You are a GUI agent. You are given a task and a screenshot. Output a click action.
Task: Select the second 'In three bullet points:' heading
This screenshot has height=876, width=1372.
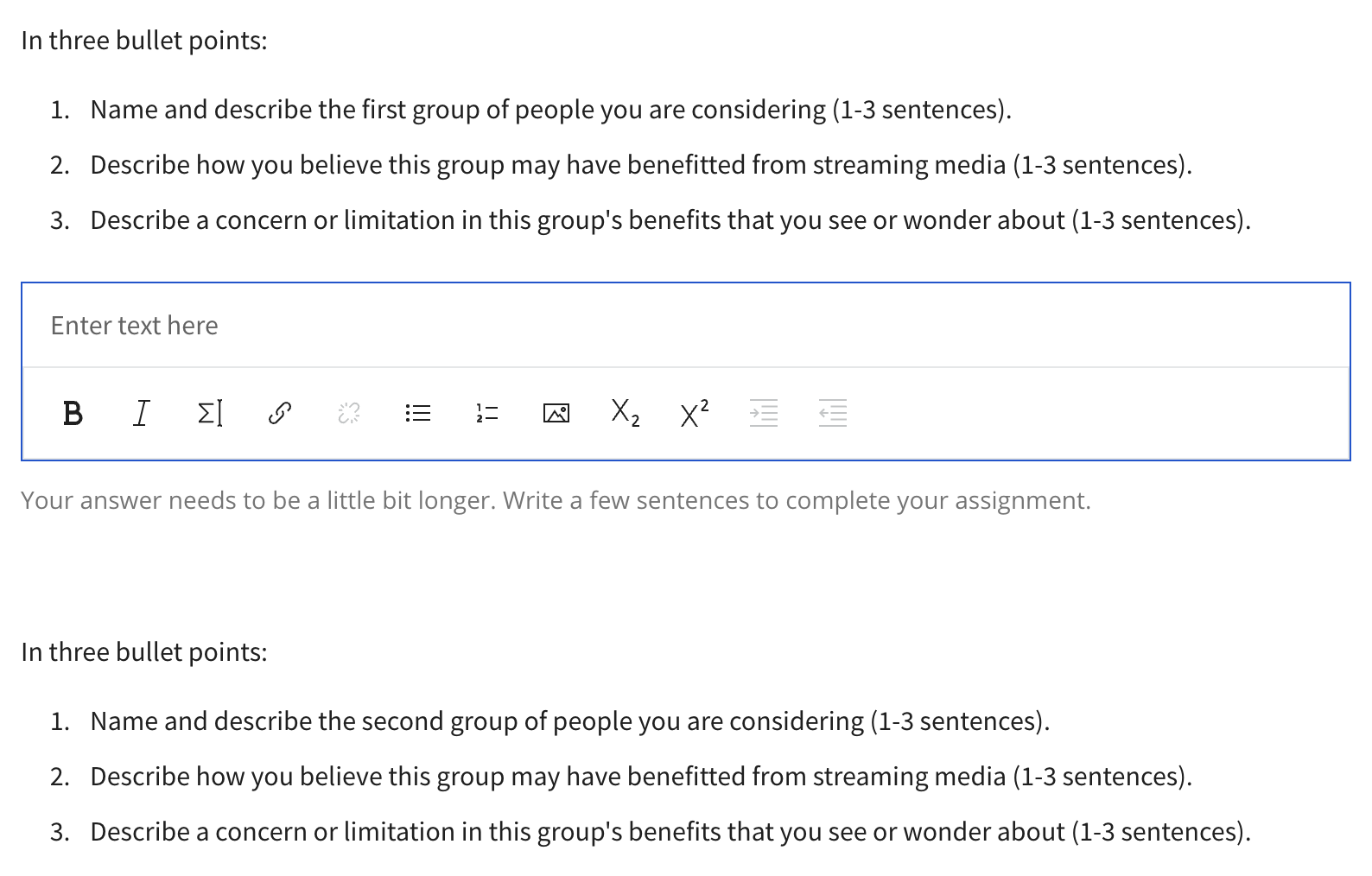pos(144,651)
